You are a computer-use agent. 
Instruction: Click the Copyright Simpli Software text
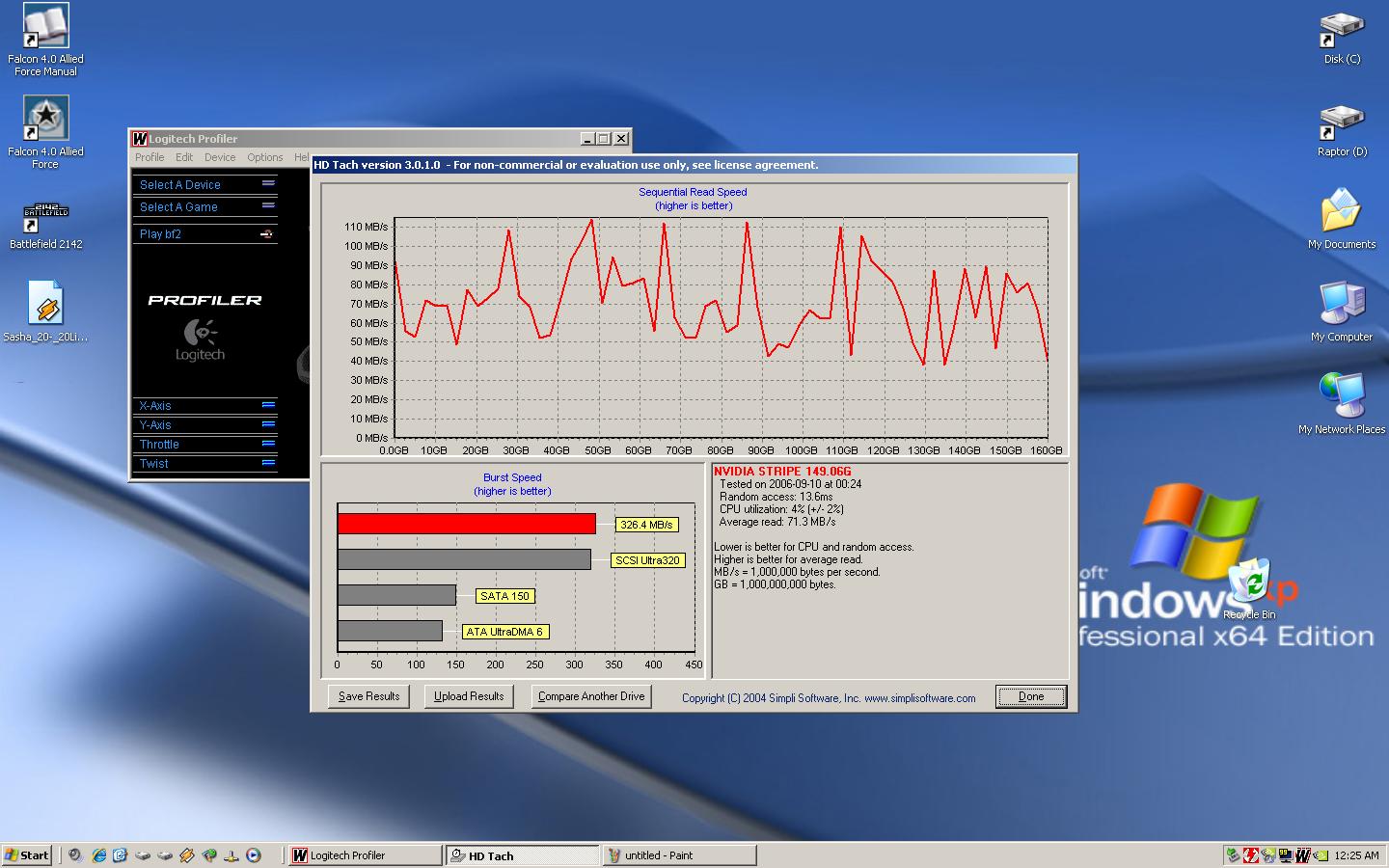(829, 698)
